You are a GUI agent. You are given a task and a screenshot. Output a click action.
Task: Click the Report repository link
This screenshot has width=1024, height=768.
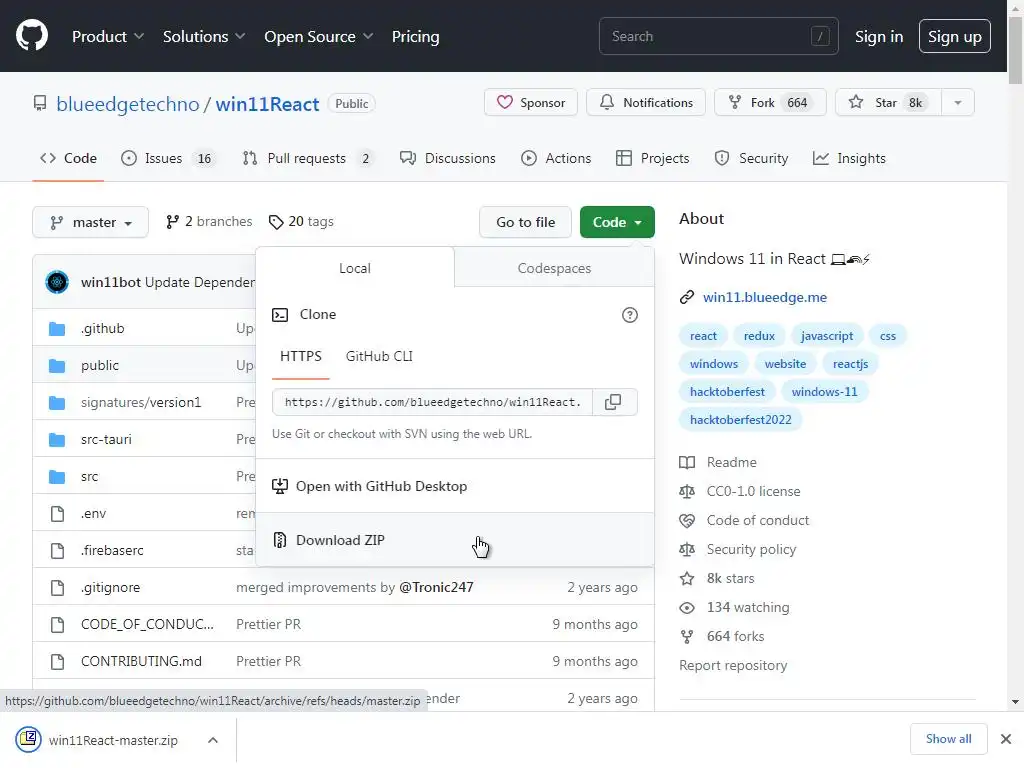(x=733, y=665)
